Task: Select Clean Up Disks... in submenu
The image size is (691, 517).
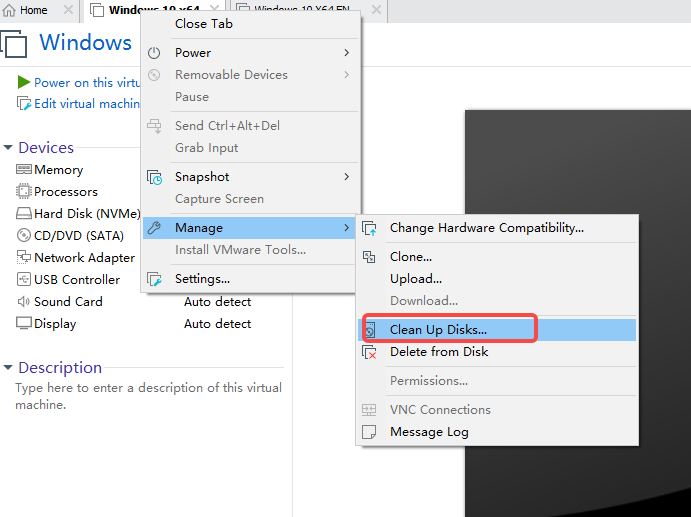Action: click(497, 330)
